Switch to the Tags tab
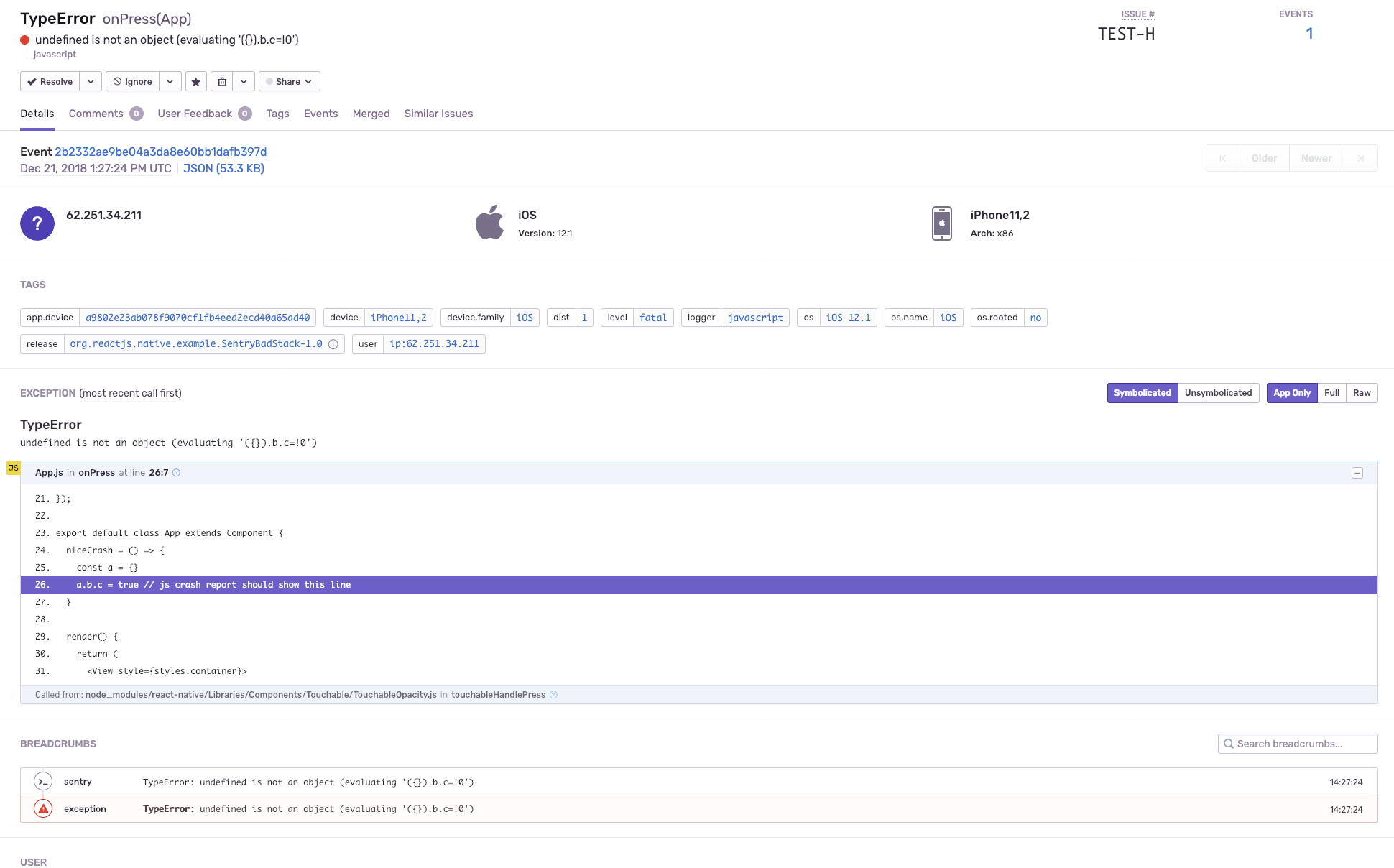Viewport: 1394px width, 868px height. point(277,114)
